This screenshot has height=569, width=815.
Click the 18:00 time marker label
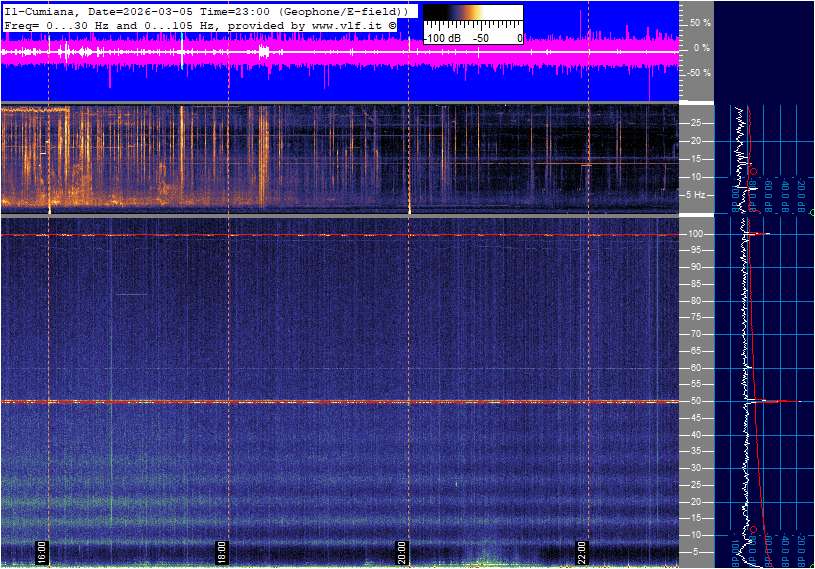(x=222, y=553)
